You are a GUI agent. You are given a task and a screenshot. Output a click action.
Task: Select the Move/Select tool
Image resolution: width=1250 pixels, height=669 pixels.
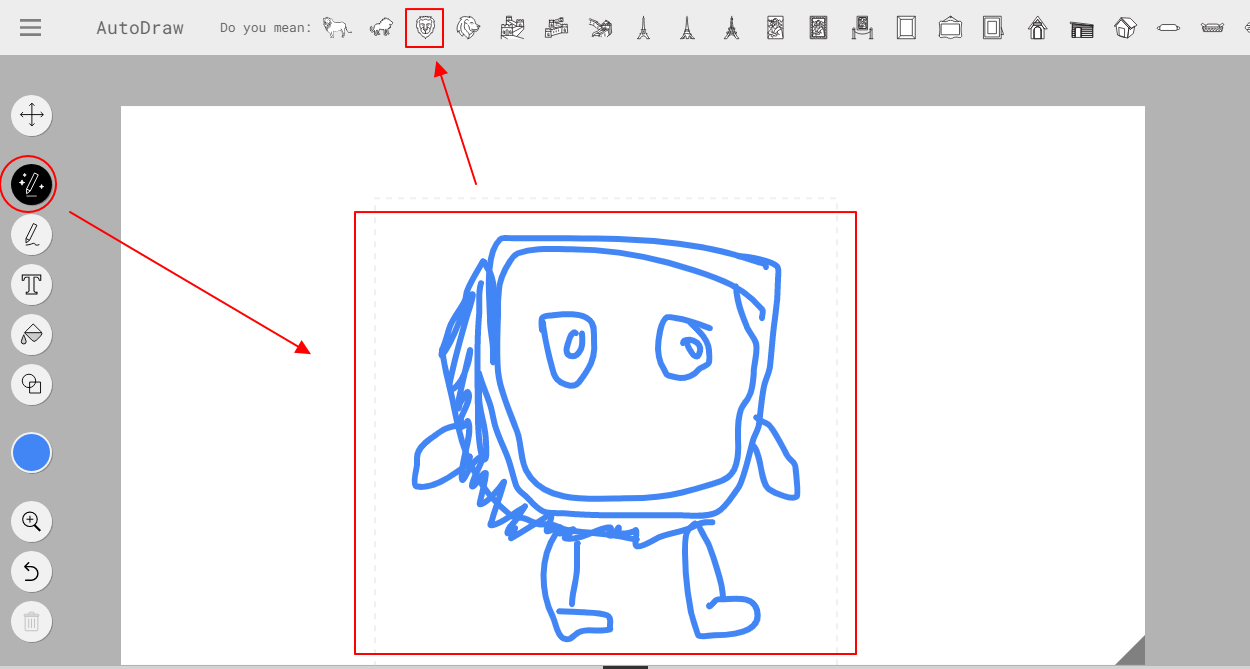point(31,115)
